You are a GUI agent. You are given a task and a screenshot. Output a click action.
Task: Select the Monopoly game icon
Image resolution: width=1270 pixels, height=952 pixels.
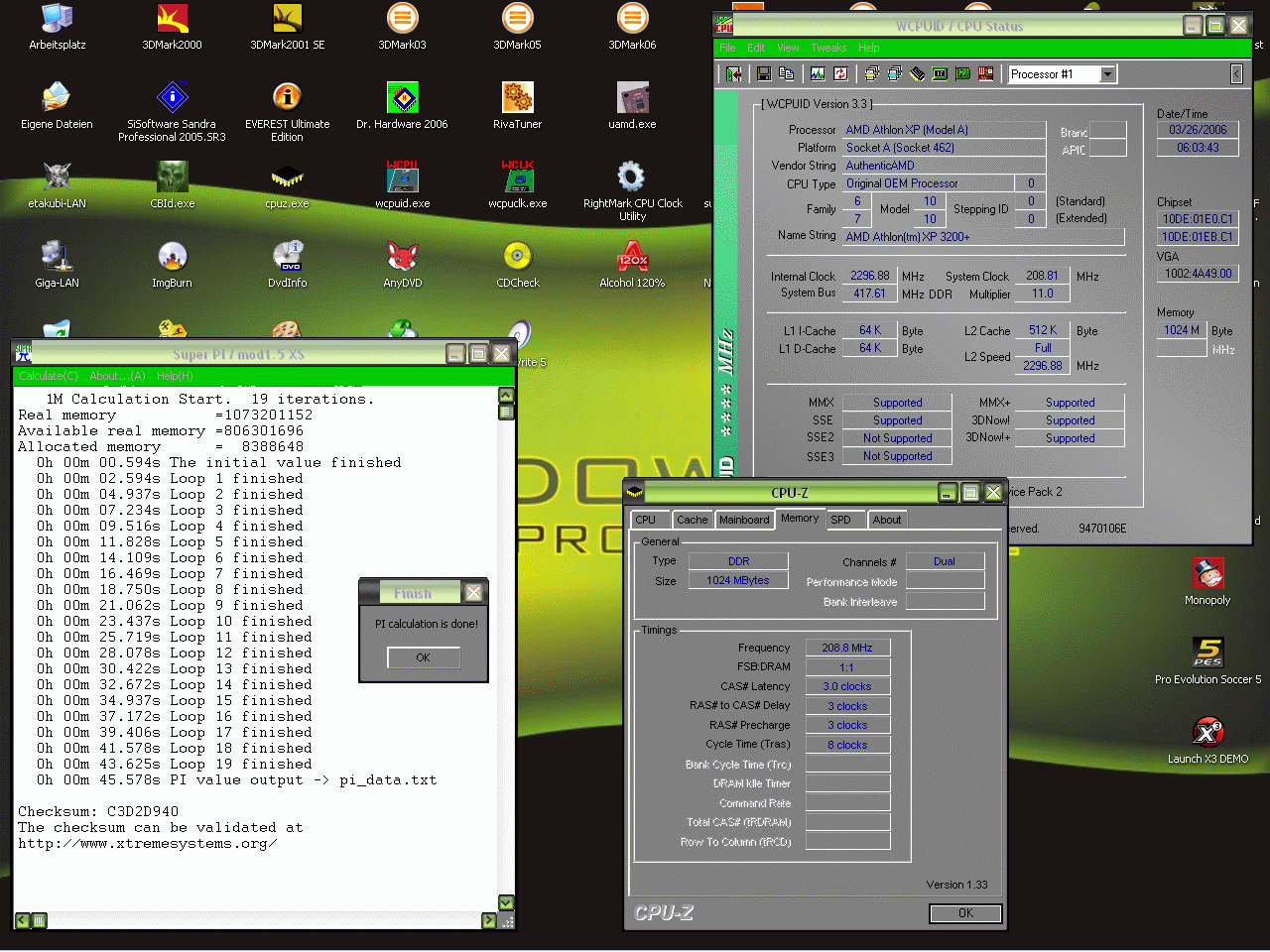(x=1207, y=582)
